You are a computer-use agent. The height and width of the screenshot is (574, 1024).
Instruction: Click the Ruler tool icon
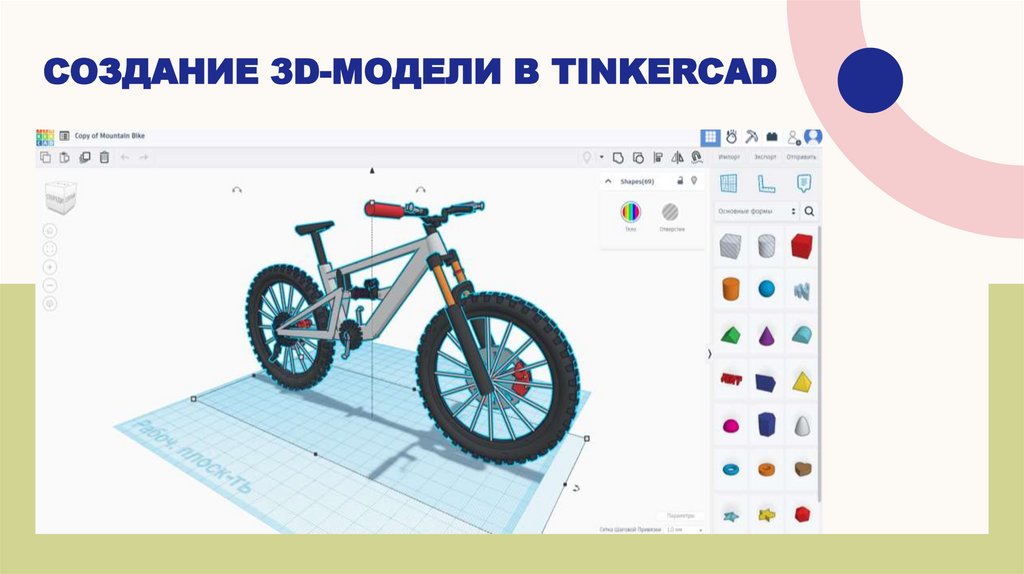point(765,183)
